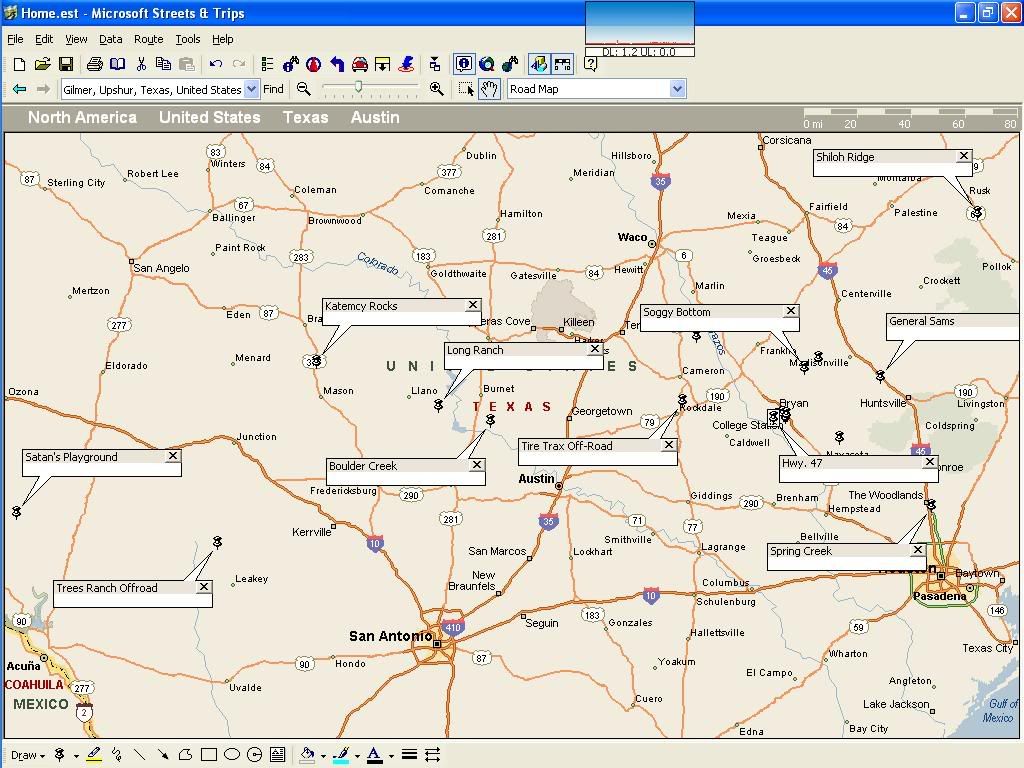Viewport: 1024px width, 768px height.
Task: Open the Route menu
Action: pos(148,39)
